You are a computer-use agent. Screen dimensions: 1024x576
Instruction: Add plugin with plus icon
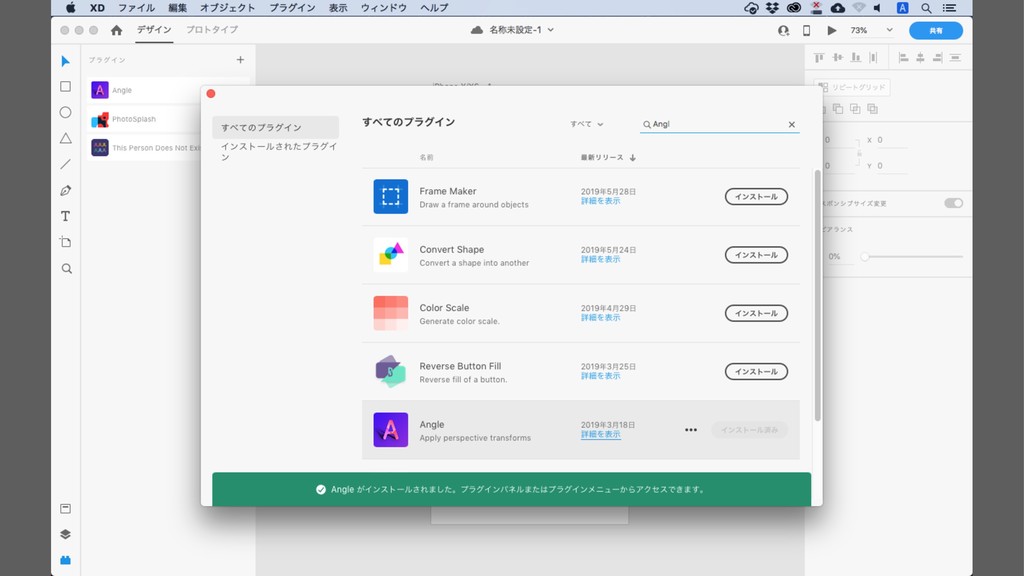coord(240,59)
